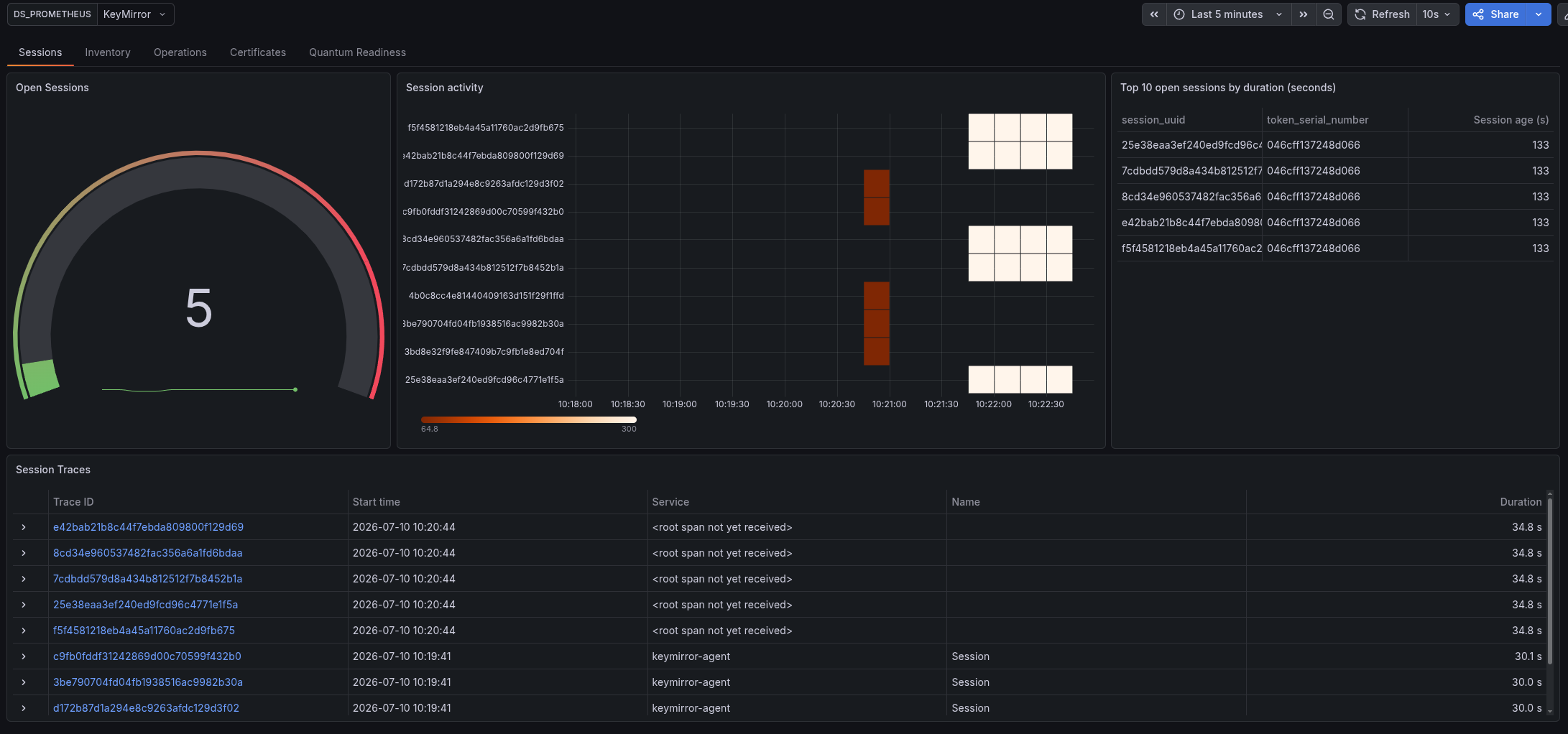This screenshot has width=1568, height=734.
Task: Switch to the Operations tab
Action: [180, 52]
